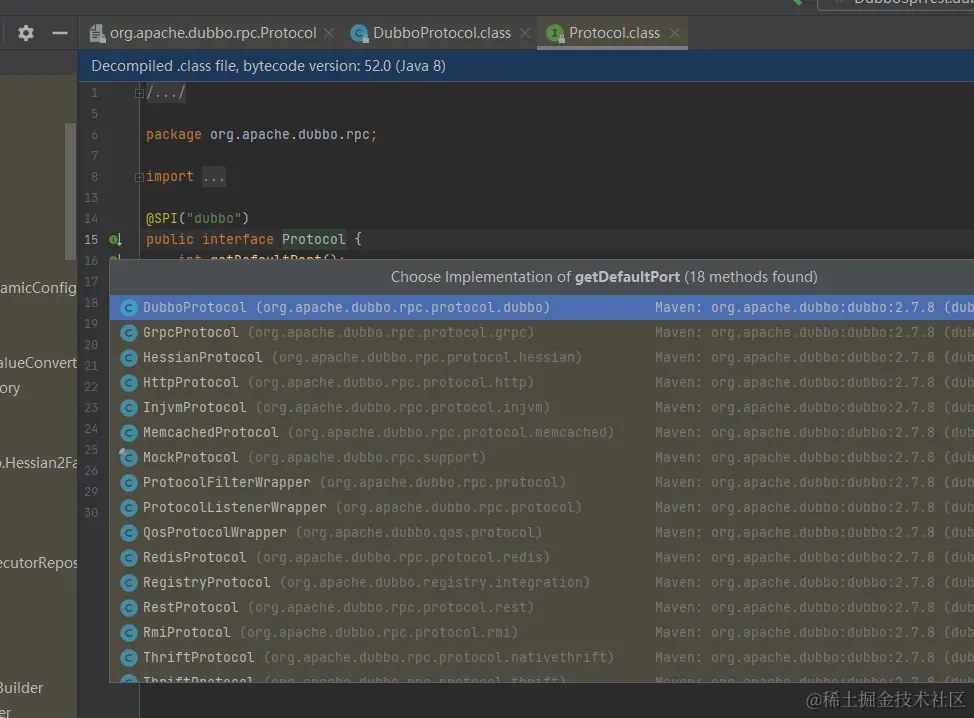Click class icon beside RmiProtocol
Viewport: 974px width, 718px height.
pyautogui.click(x=129, y=633)
